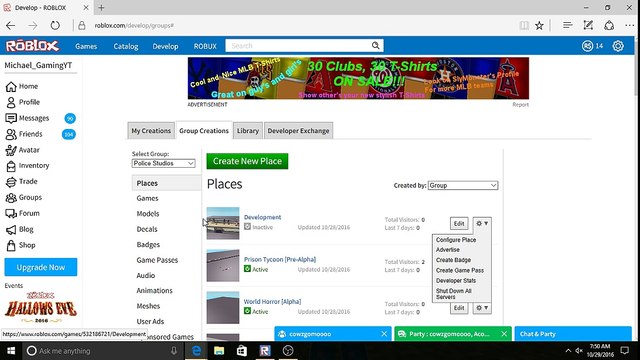Select Create Badge from the menu

click(x=453, y=260)
